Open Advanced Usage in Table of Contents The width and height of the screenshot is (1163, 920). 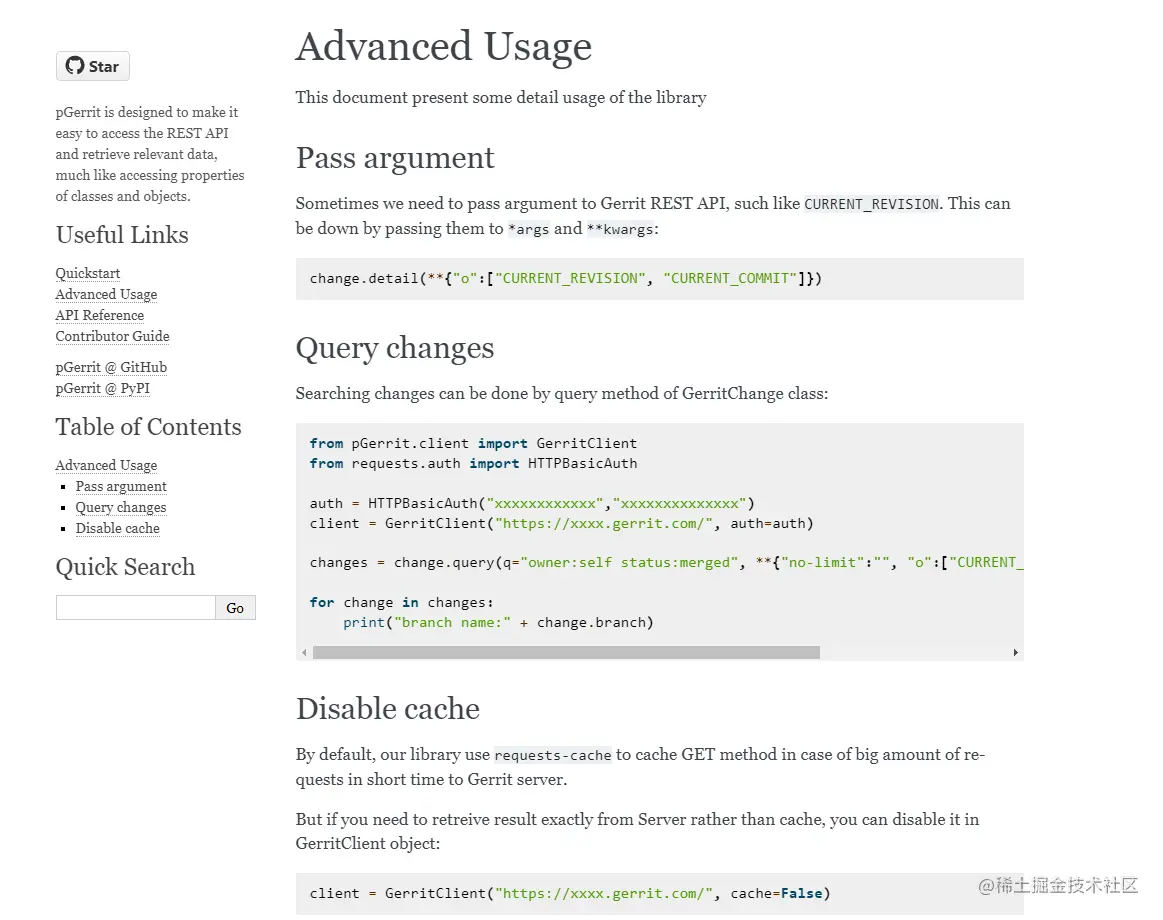tap(106, 465)
